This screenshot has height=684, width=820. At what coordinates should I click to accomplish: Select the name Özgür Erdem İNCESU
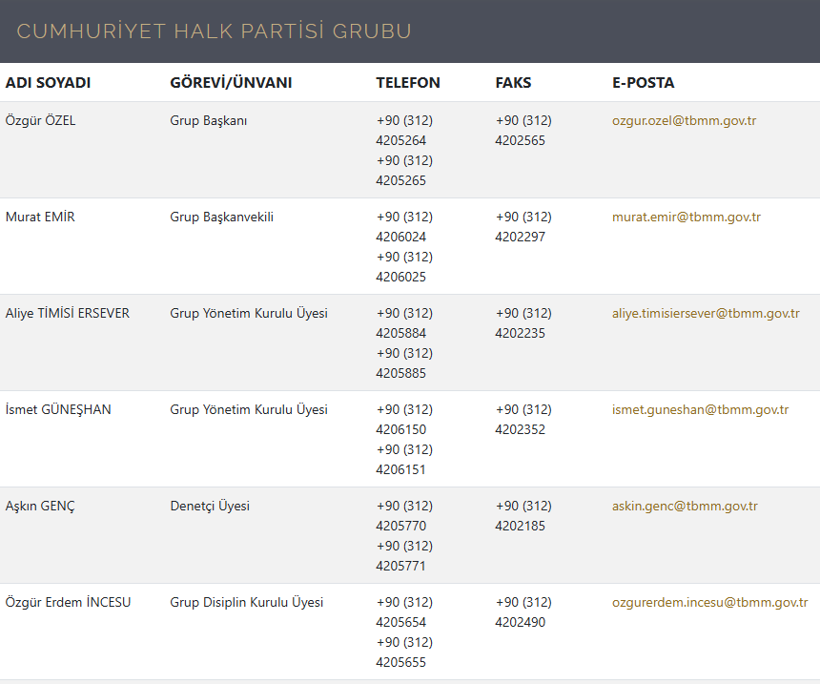pyautogui.click(x=68, y=602)
